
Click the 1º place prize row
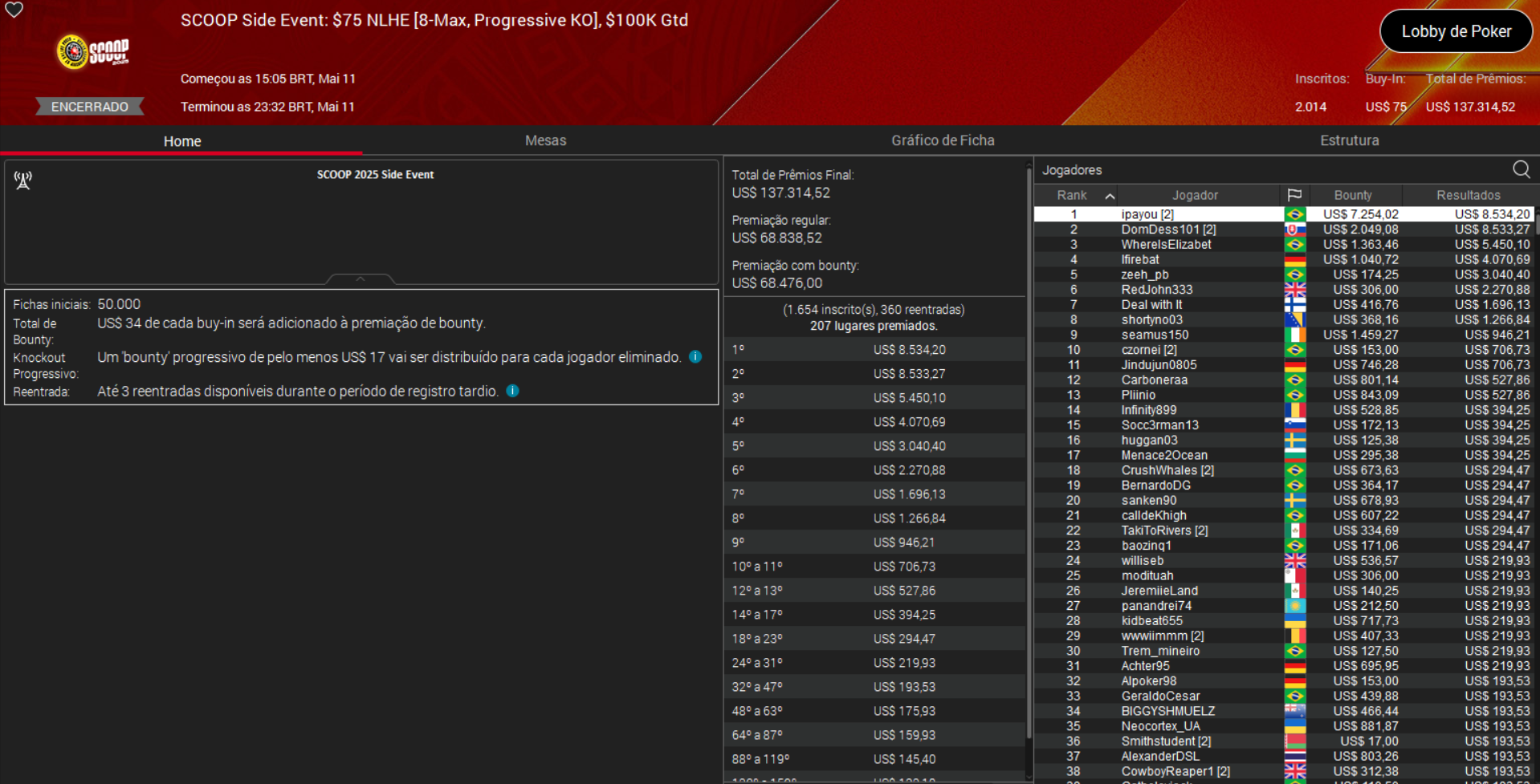[x=874, y=350]
